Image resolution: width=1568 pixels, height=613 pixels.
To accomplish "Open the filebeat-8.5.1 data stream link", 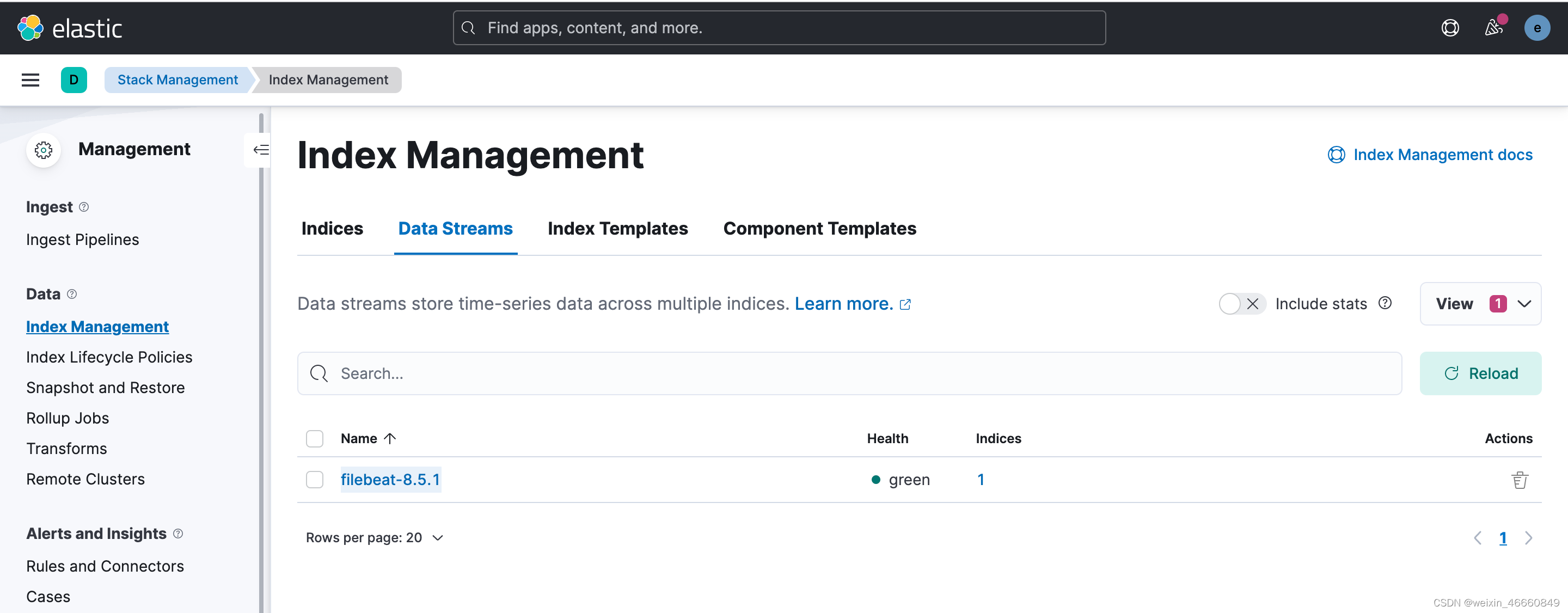I will point(390,480).
